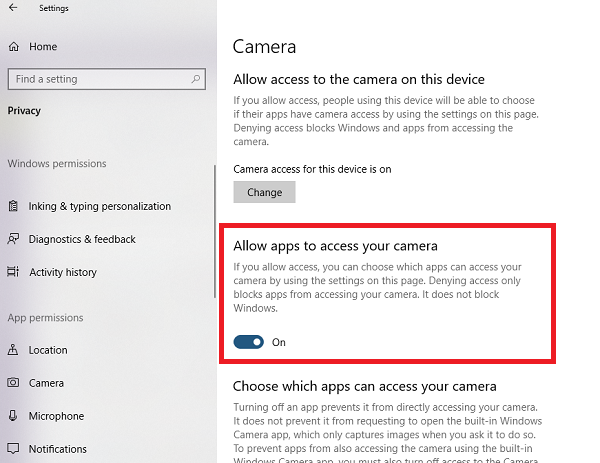Viewport: 600px width, 463px height.
Task: Click the Activity history icon
Action: click(13, 272)
